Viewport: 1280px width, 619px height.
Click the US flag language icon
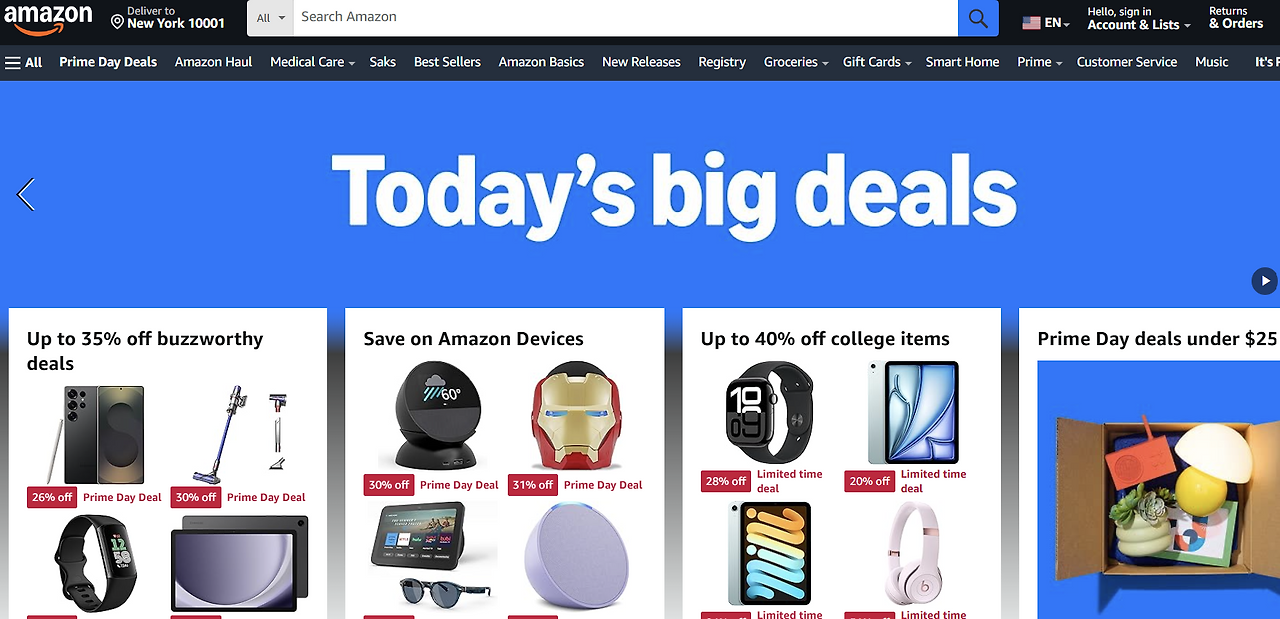click(x=1031, y=22)
